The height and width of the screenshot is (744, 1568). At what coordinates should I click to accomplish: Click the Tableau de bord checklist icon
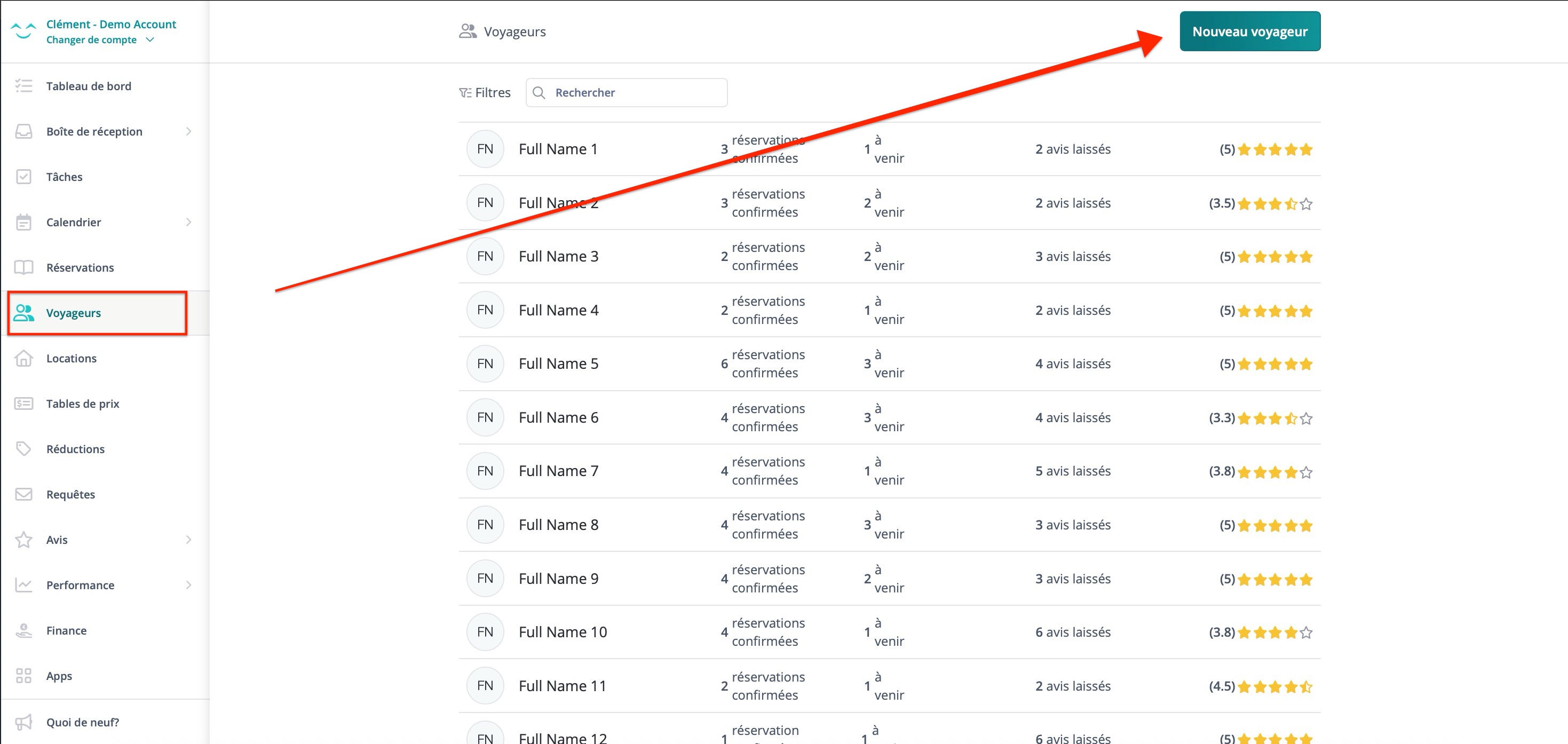point(23,86)
